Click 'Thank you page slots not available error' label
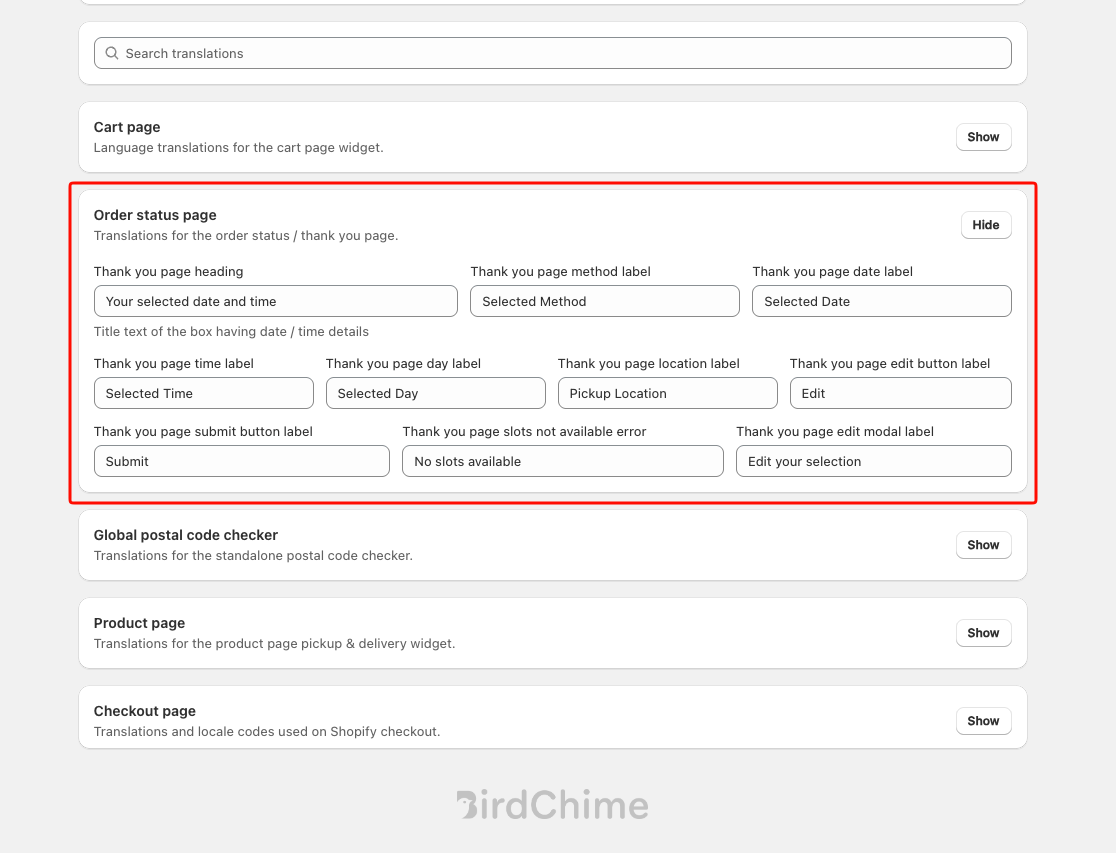 click(x=524, y=432)
